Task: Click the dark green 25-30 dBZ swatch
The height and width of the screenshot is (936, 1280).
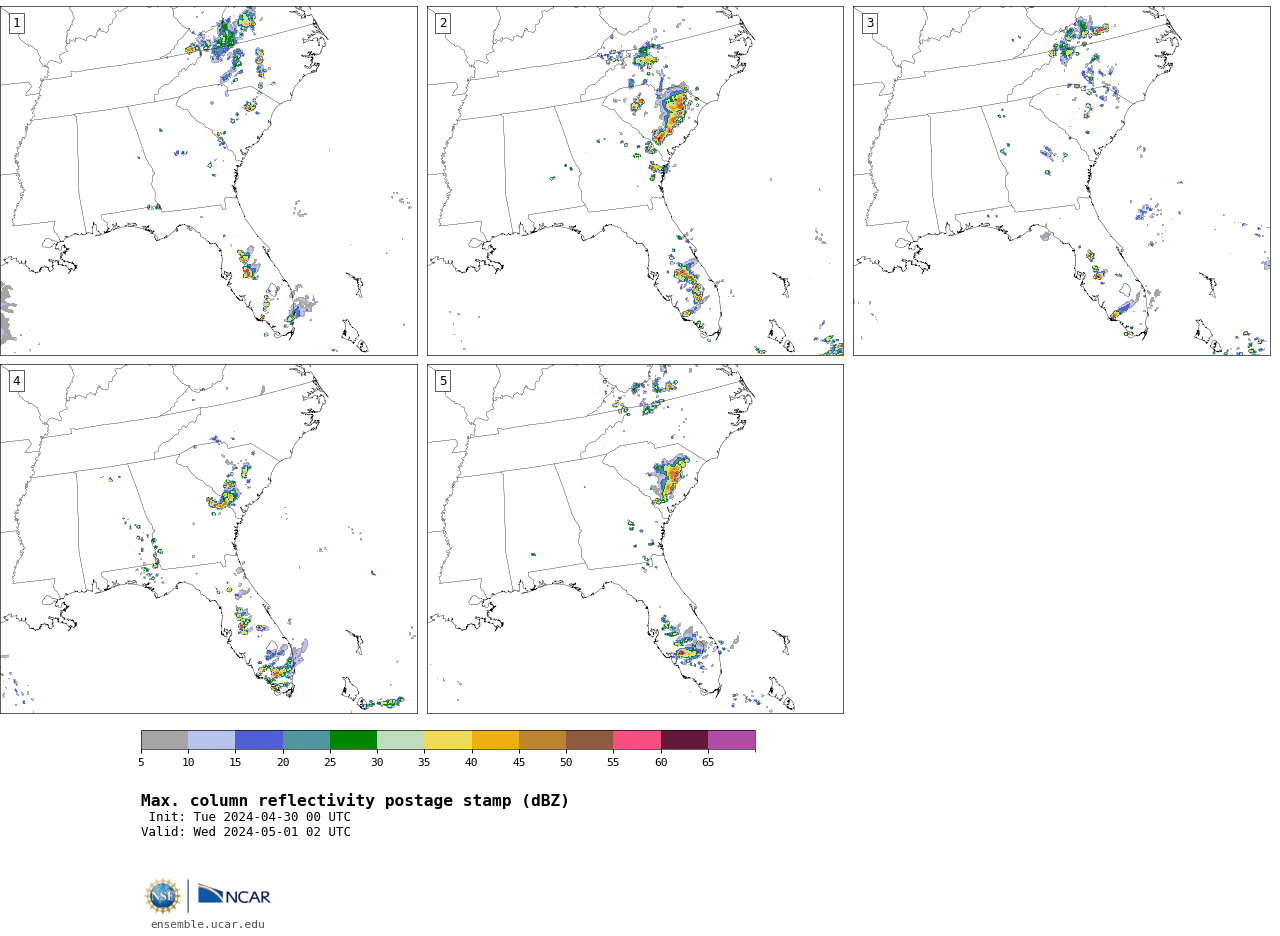Action: (353, 740)
